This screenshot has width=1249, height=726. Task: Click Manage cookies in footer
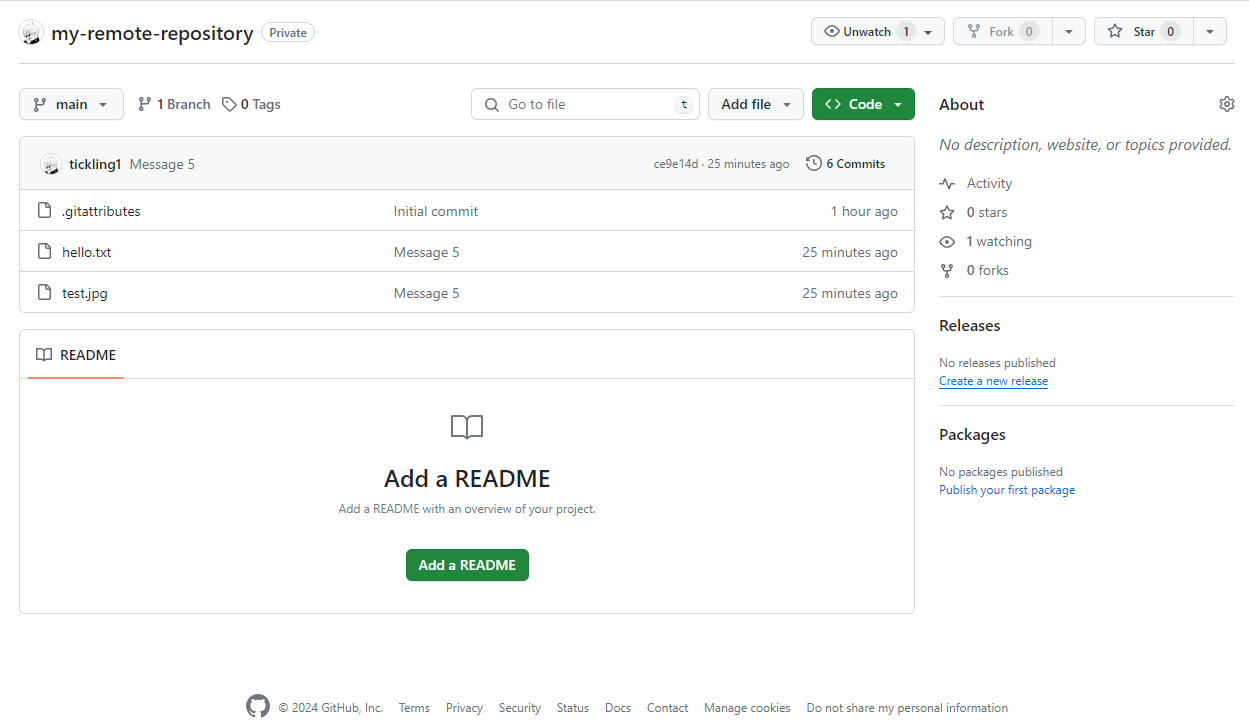(747, 708)
